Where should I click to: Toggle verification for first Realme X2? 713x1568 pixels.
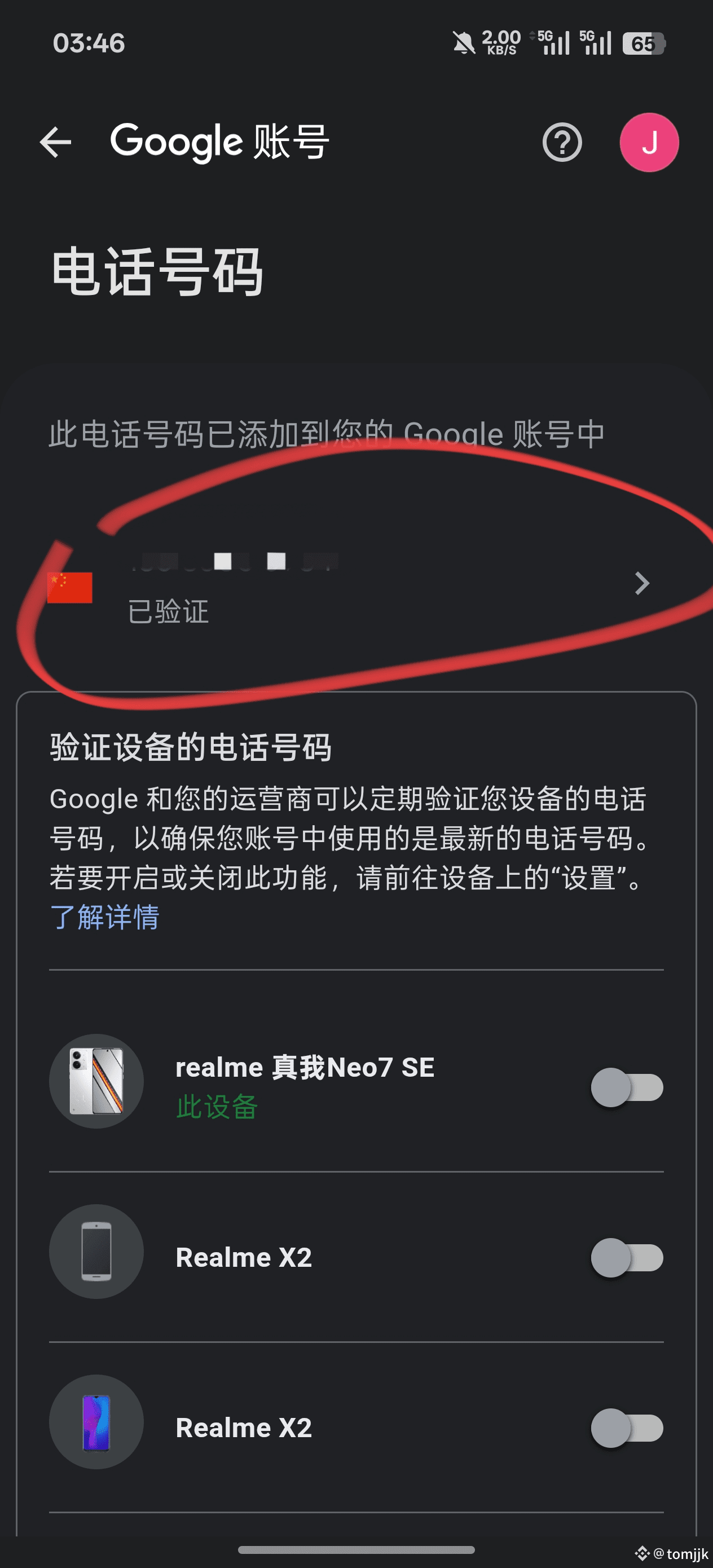tap(627, 1258)
